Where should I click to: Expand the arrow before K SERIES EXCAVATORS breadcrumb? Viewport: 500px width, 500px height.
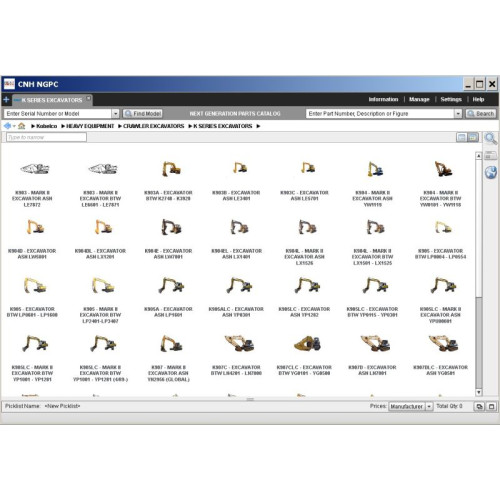pyautogui.click(x=190, y=126)
